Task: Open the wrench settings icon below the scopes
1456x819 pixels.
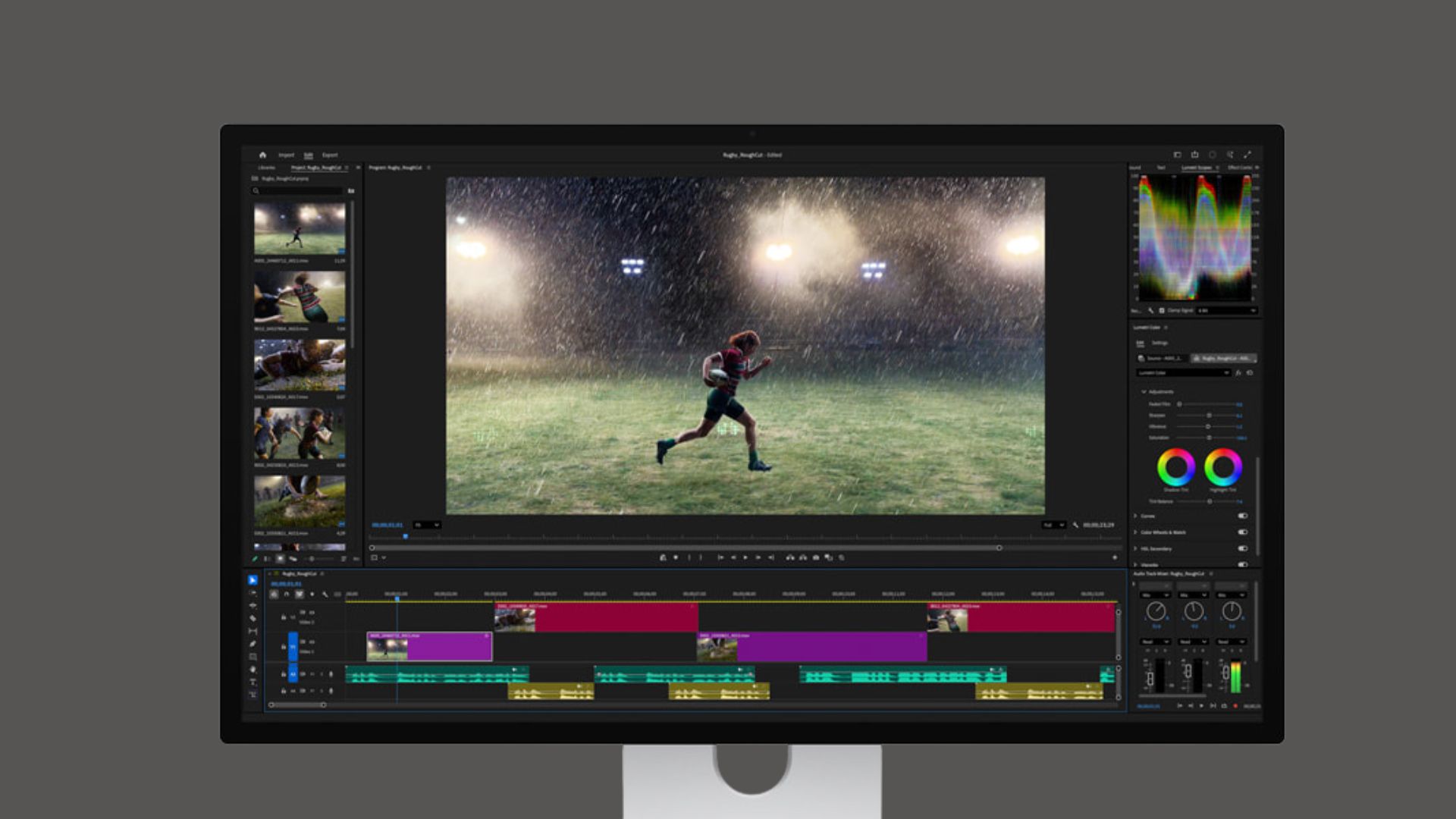Action: [x=1150, y=310]
